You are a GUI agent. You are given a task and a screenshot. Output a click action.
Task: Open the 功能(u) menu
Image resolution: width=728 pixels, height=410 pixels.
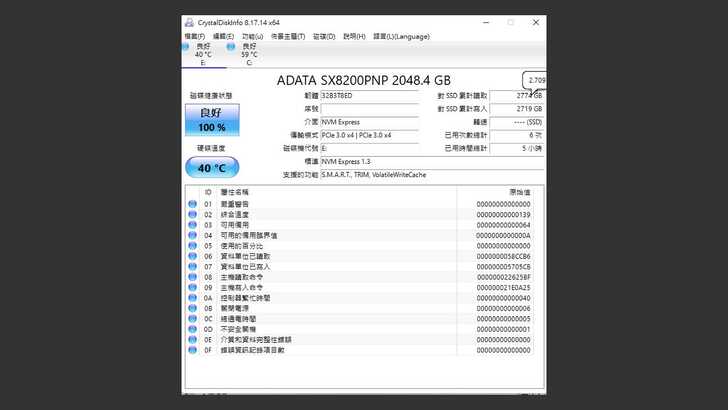252,36
